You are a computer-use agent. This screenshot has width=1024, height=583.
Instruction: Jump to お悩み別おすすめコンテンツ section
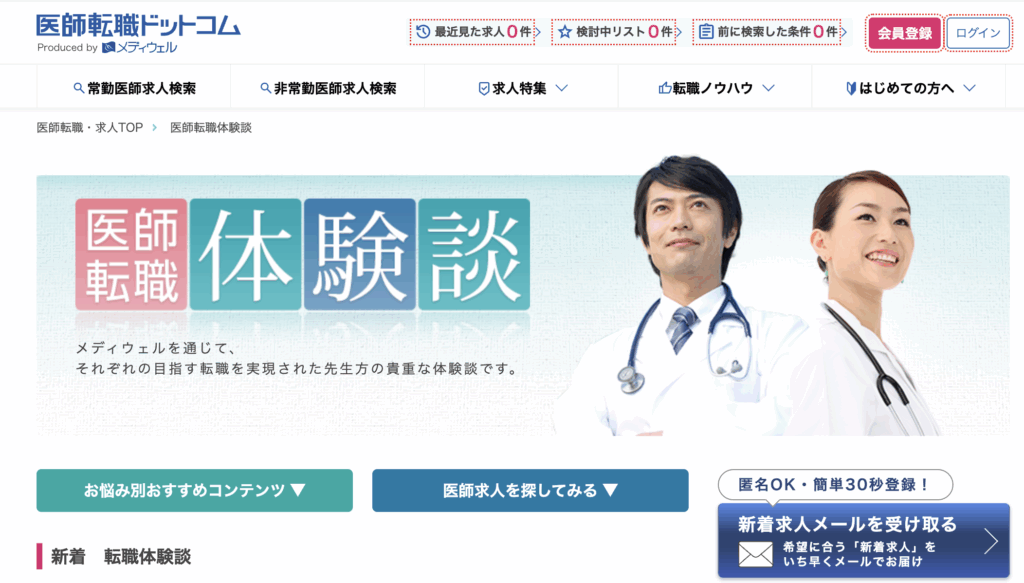(195, 490)
